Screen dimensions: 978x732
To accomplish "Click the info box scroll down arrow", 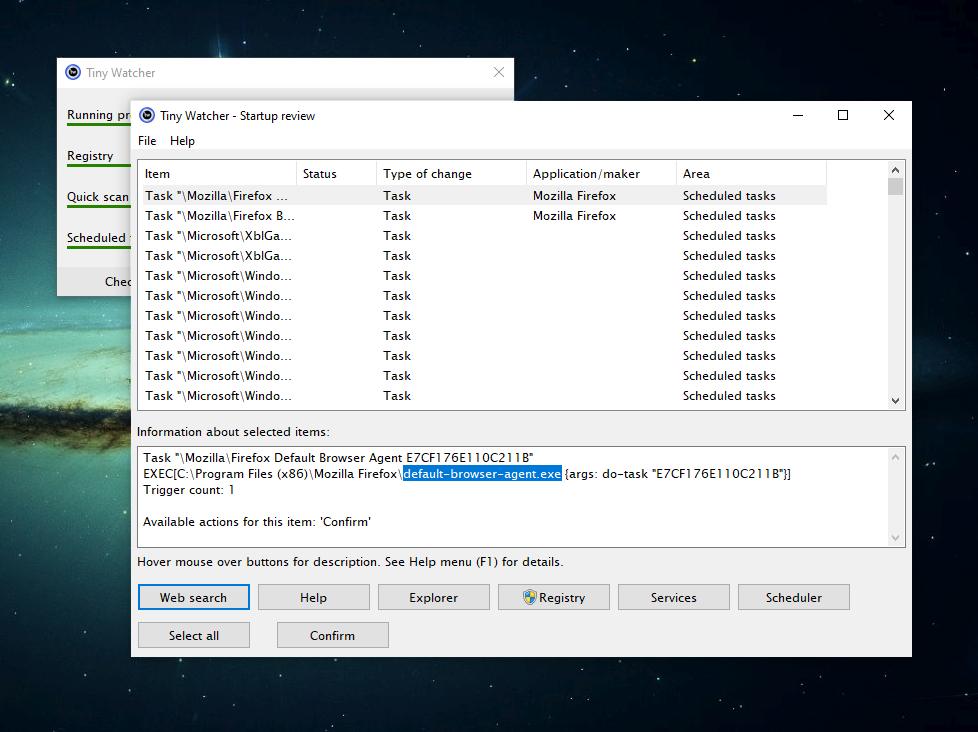I will [x=896, y=537].
